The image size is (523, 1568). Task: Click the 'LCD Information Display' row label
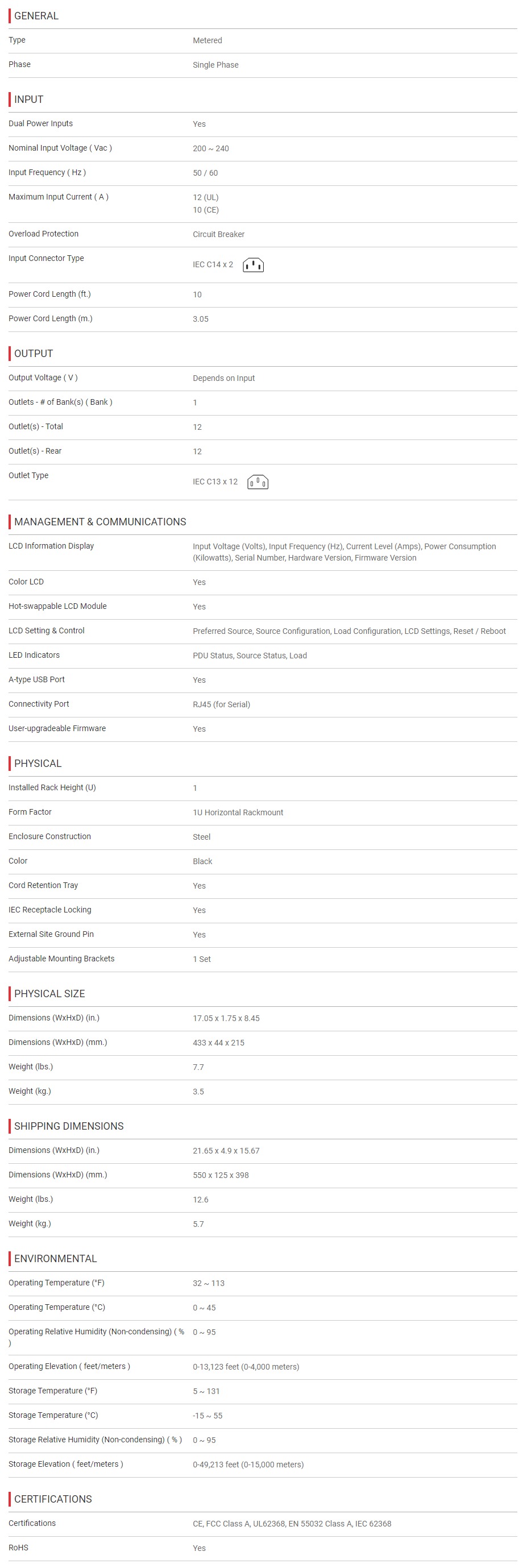point(51,546)
